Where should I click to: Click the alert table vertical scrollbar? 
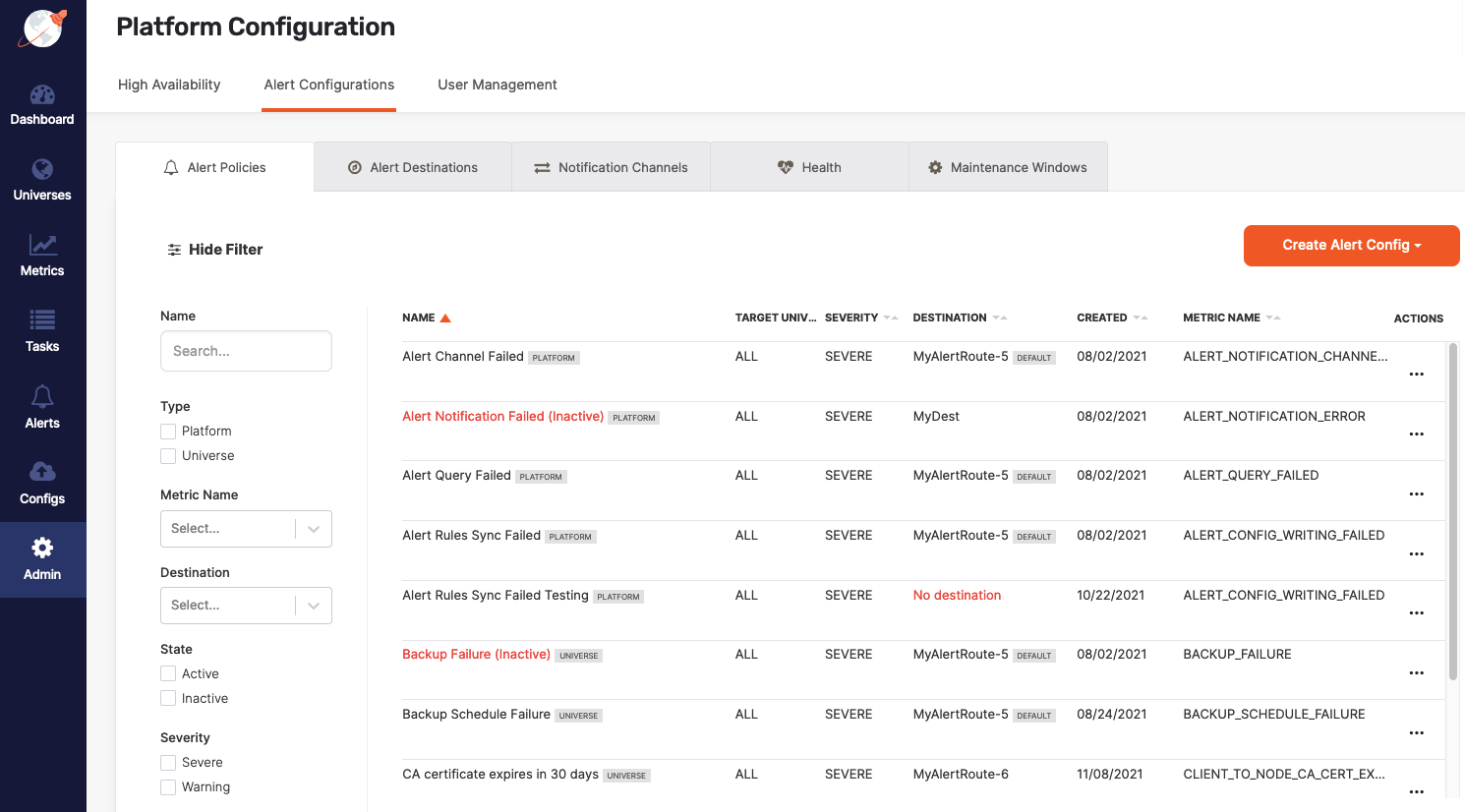point(1453,511)
